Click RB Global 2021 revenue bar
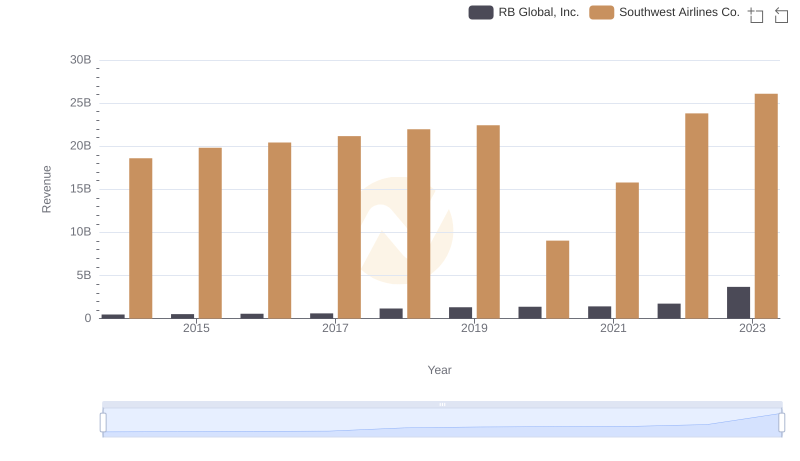The width and height of the screenshot is (800, 461). click(x=599, y=312)
